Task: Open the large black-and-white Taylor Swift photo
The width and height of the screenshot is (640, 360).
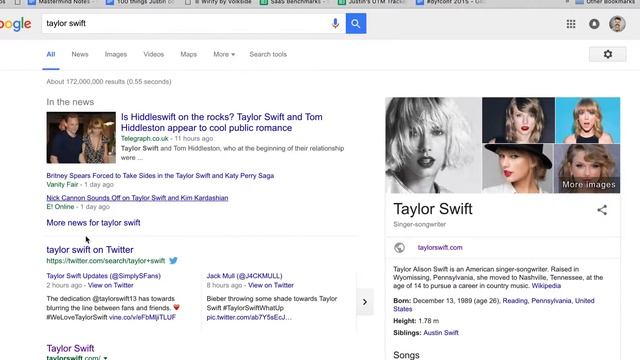Action: pos(433,145)
